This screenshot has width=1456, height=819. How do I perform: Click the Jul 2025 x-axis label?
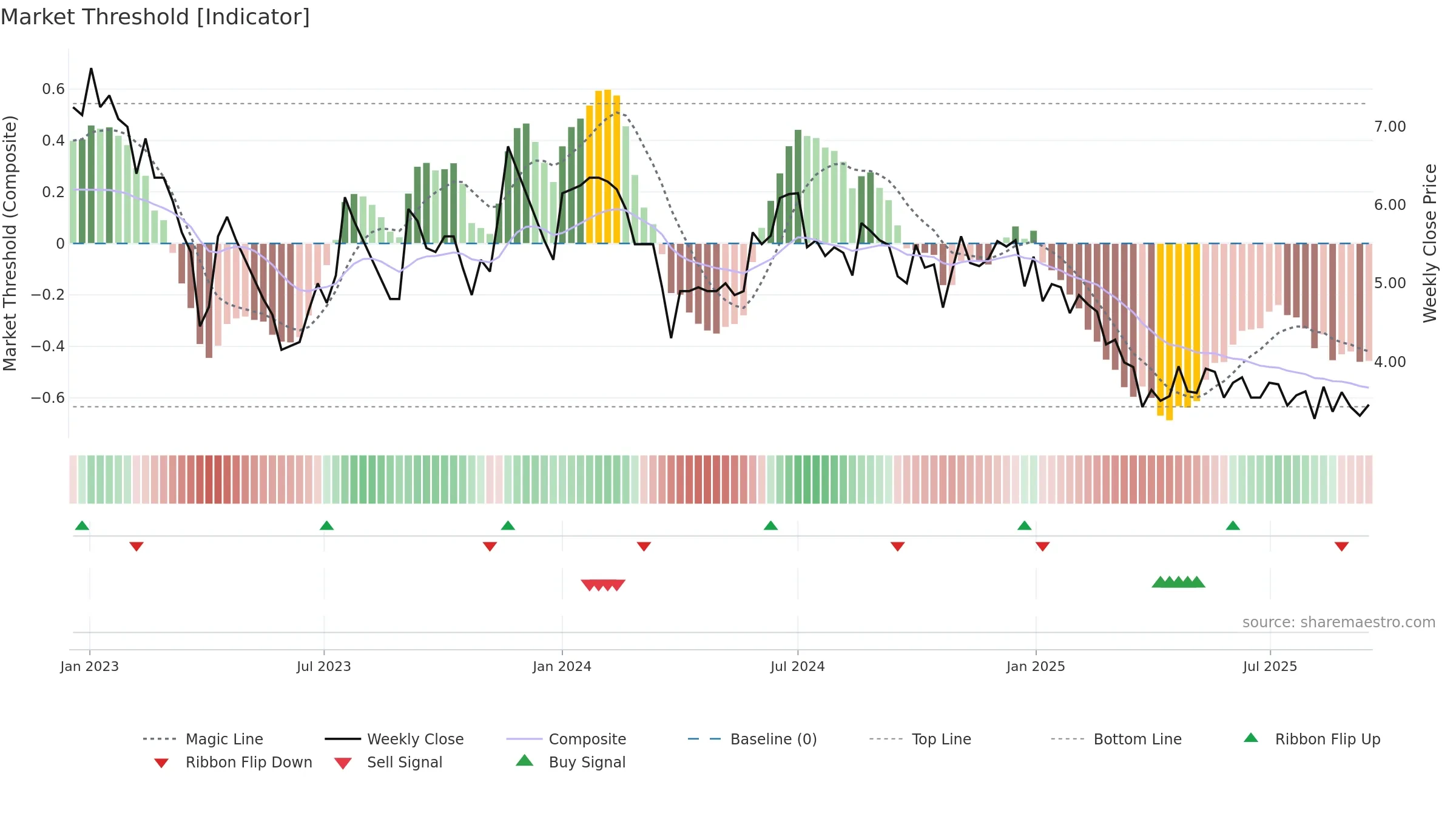(1270, 666)
